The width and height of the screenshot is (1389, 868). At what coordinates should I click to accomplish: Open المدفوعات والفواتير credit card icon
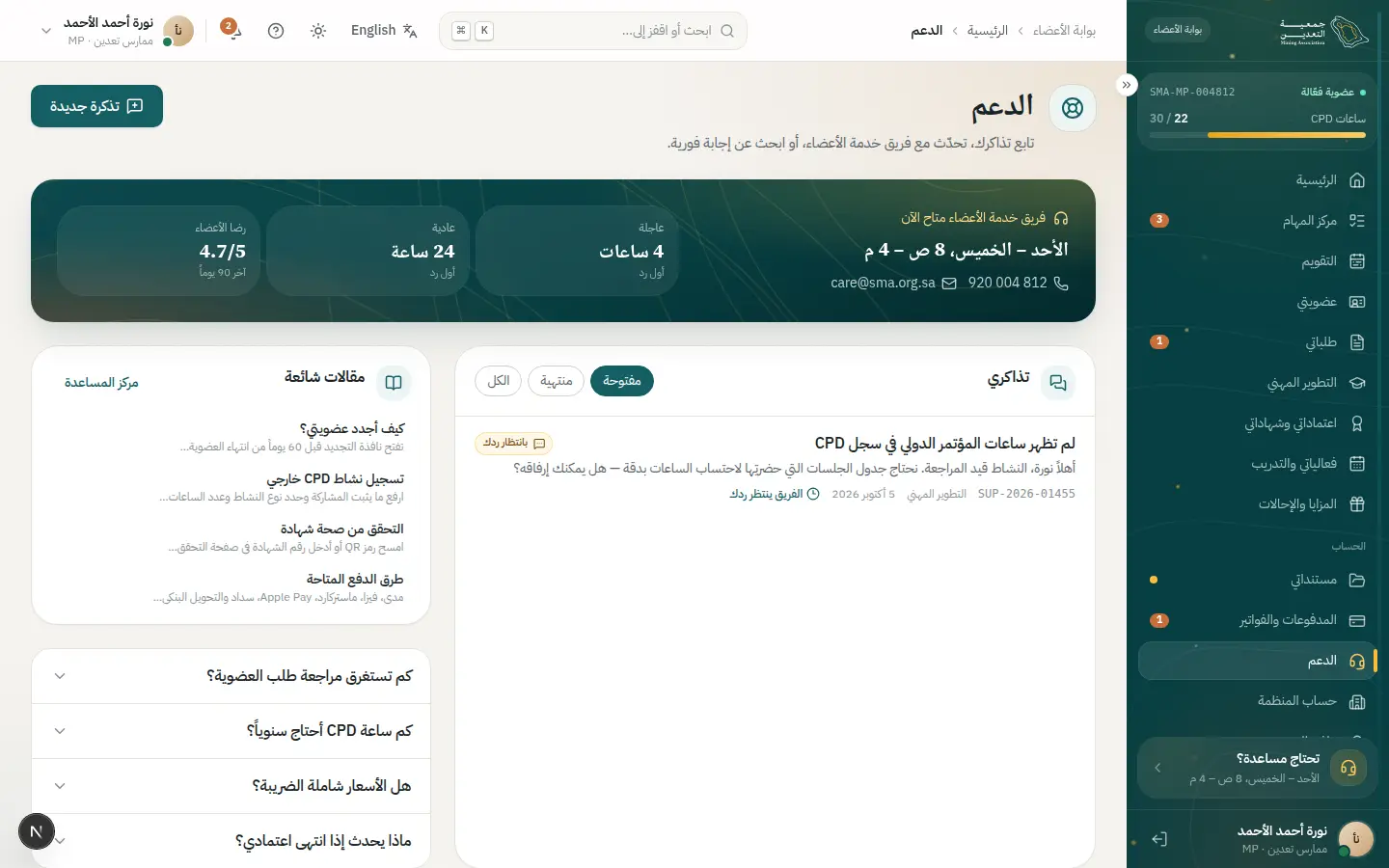(x=1357, y=620)
